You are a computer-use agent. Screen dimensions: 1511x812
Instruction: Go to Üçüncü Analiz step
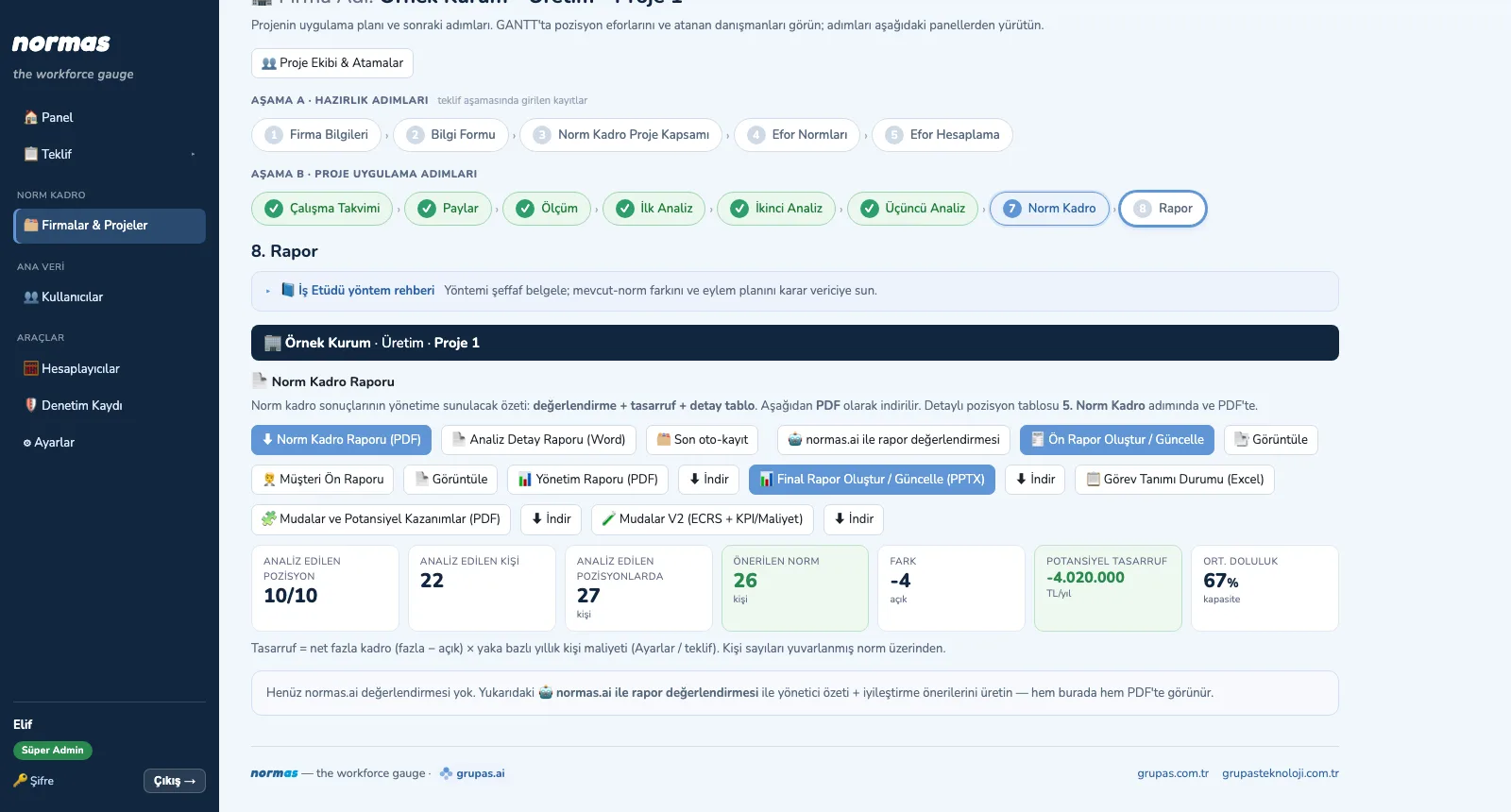click(x=912, y=209)
